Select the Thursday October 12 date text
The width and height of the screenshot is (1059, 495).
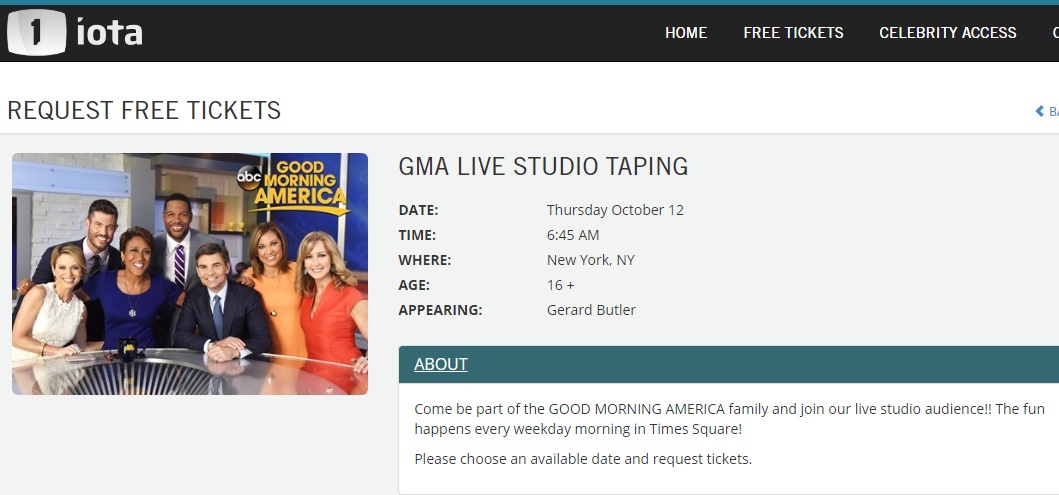[615, 210]
